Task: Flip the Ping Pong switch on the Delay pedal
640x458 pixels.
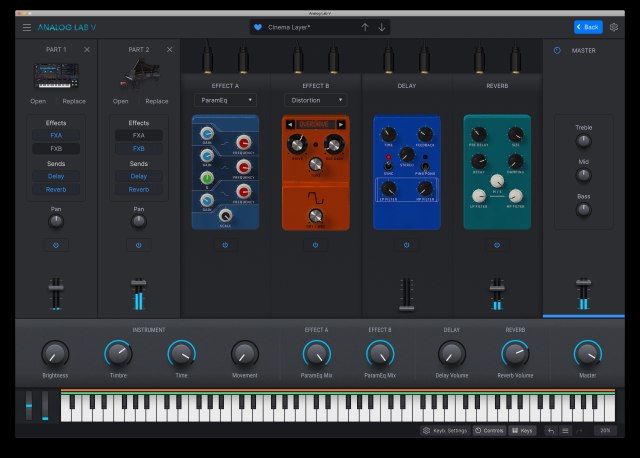Action: pyautogui.click(x=425, y=166)
